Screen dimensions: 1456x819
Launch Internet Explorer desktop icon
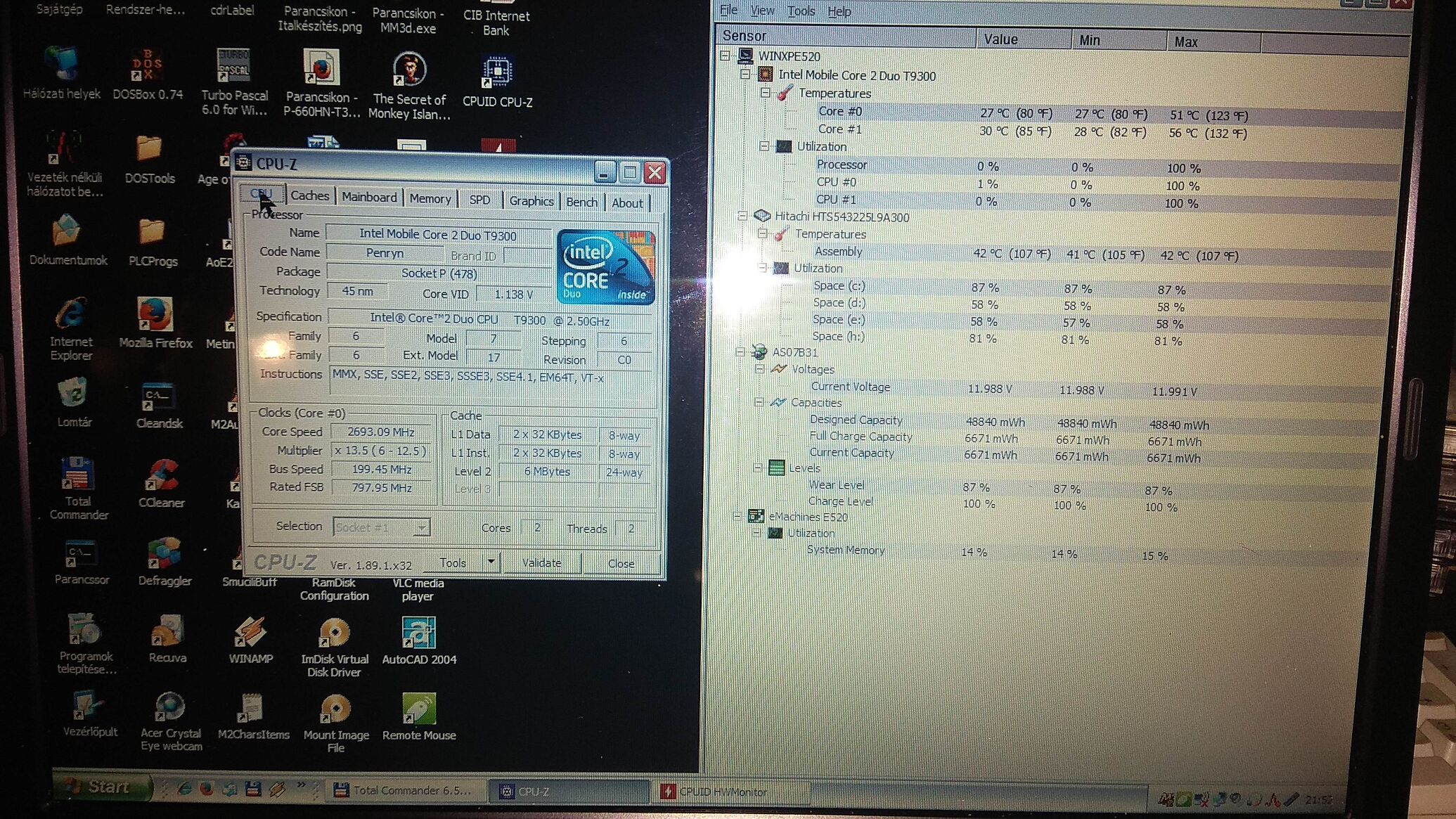point(71,329)
